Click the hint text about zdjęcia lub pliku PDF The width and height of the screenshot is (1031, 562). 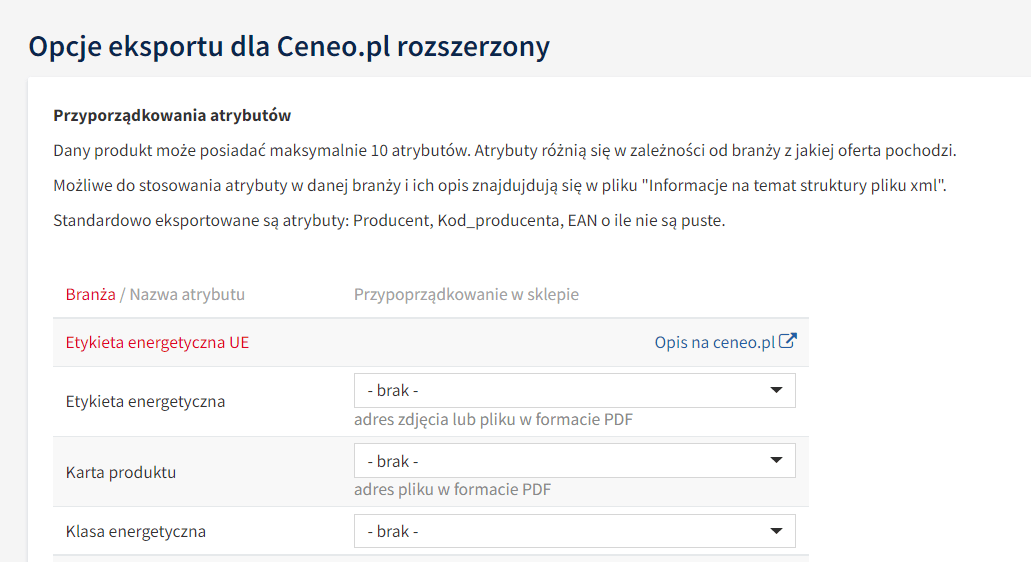493,419
